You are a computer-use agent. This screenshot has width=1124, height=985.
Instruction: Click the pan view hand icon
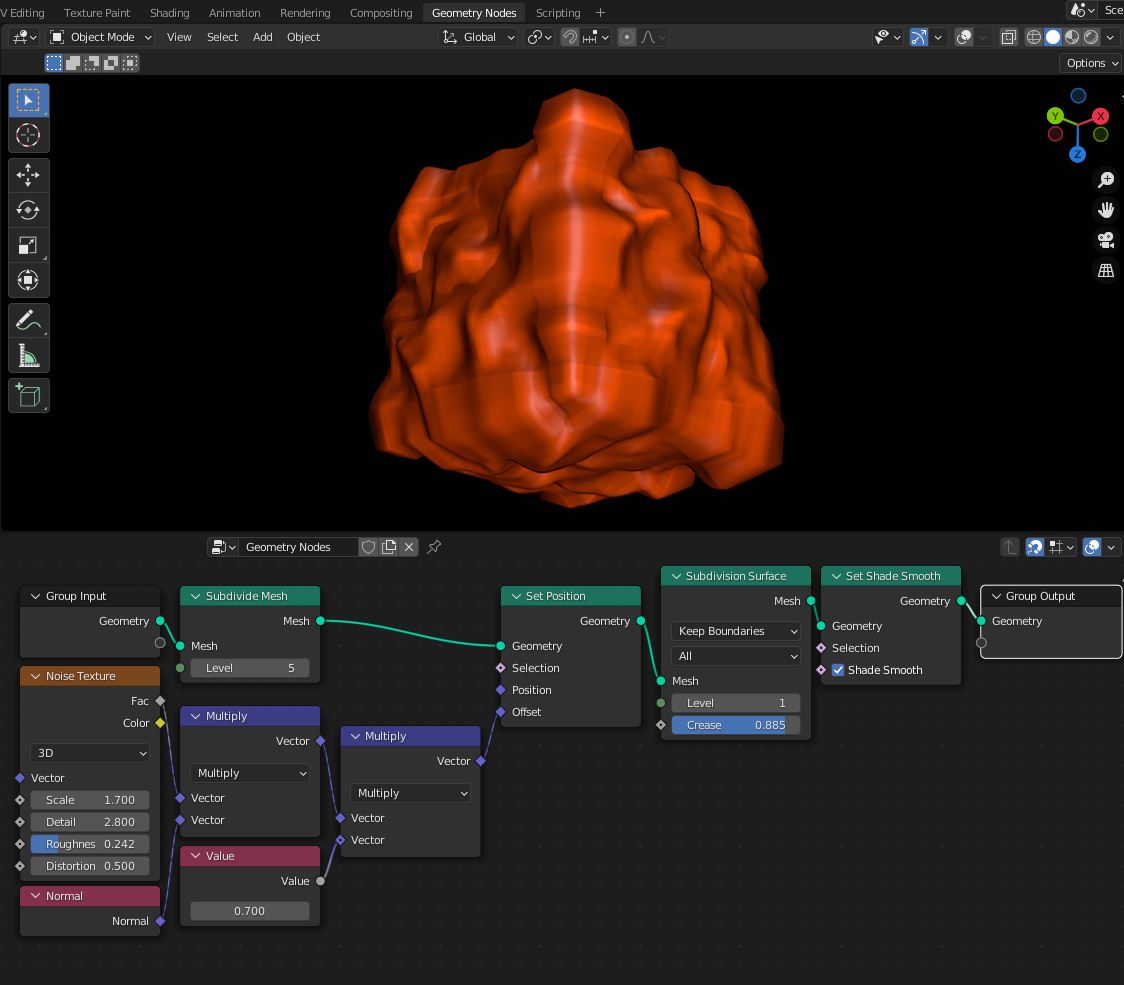tap(1106, 210)
